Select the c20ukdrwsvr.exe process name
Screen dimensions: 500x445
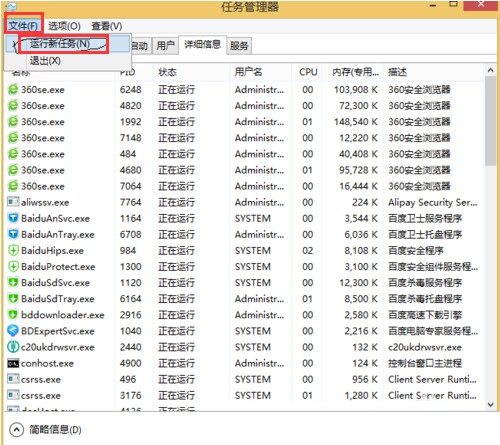58,347
